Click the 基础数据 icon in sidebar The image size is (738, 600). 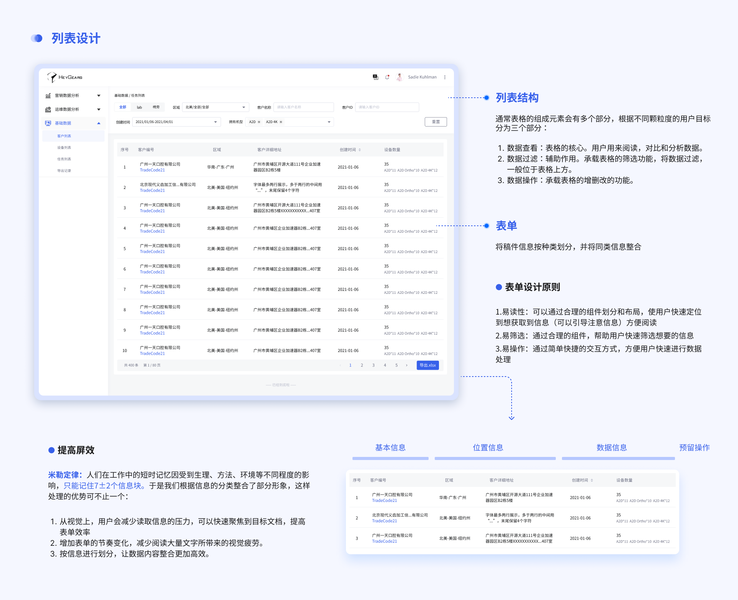point(48,123)
